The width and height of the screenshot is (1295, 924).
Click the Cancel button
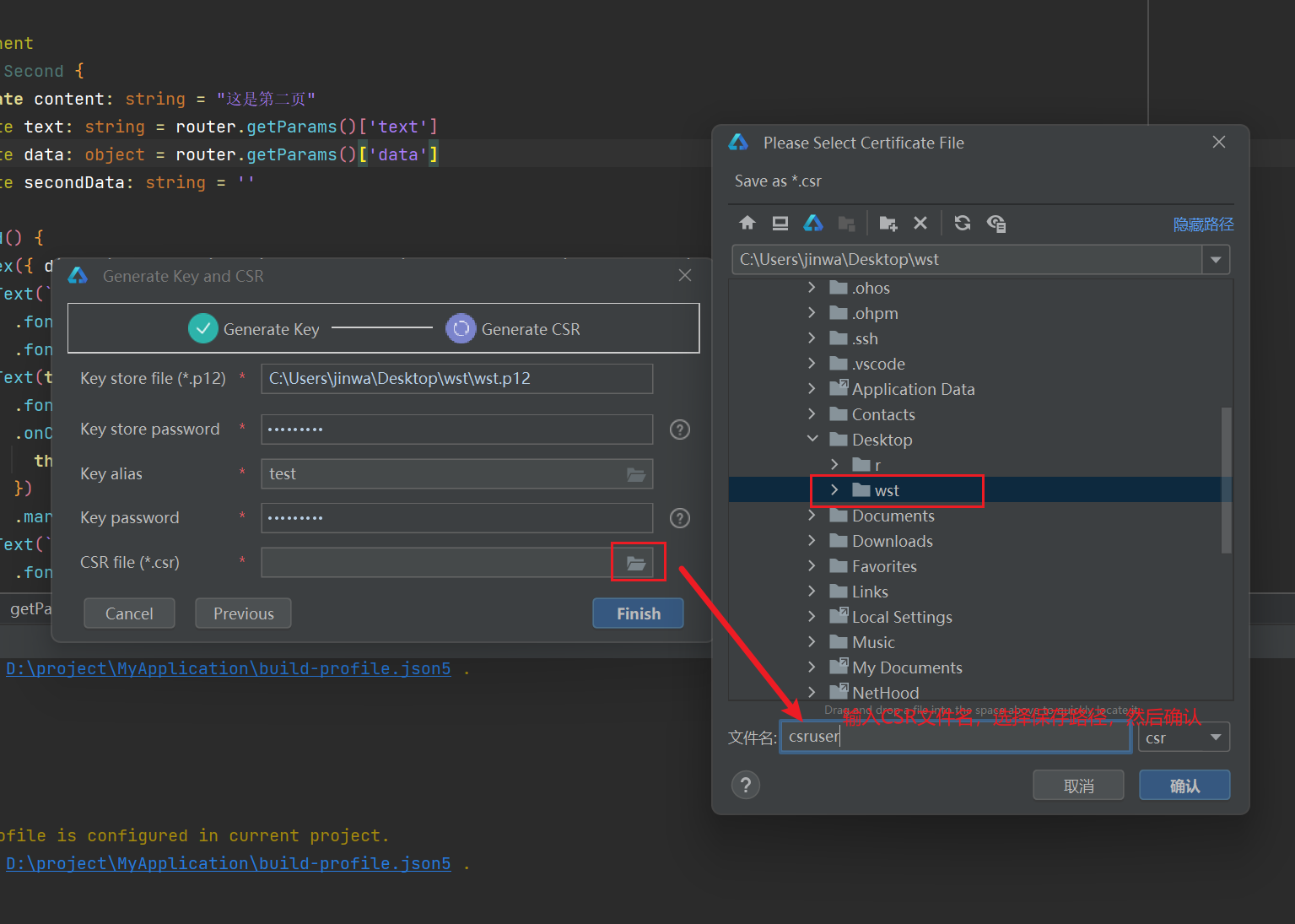pyautogui.click(x=129, y=613)
